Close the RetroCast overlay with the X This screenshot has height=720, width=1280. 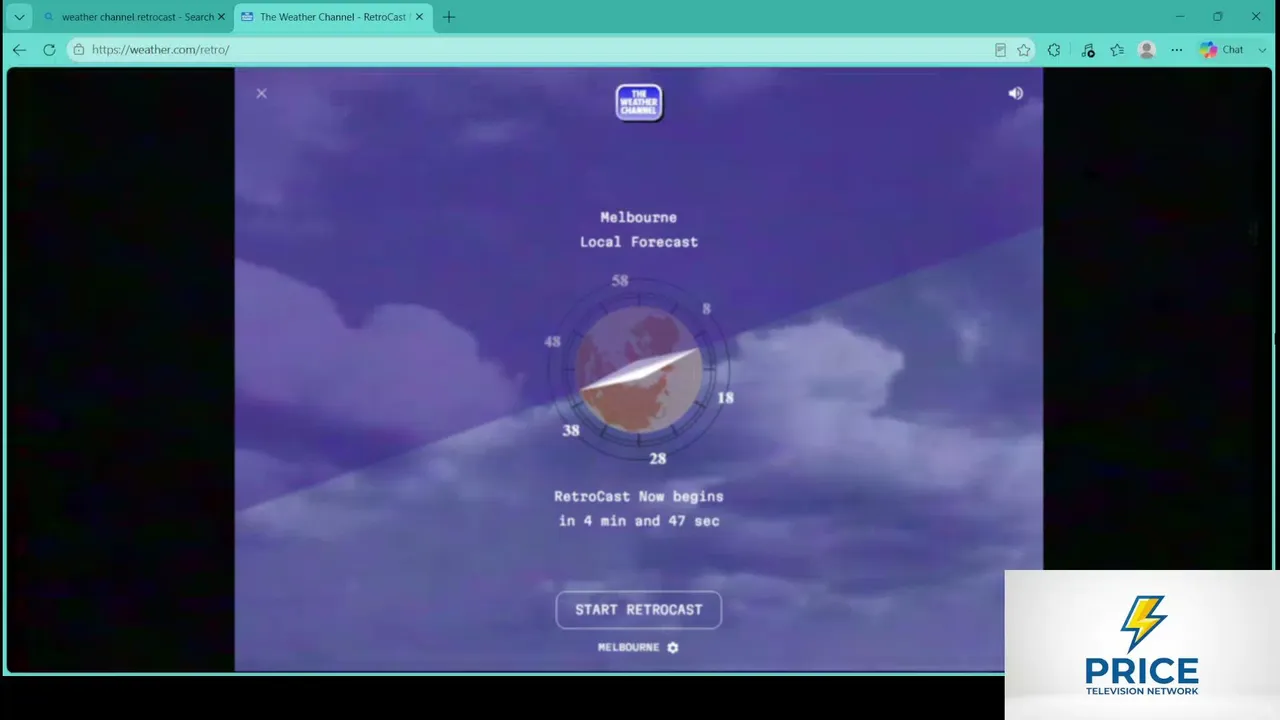click(x=261, y=93)
